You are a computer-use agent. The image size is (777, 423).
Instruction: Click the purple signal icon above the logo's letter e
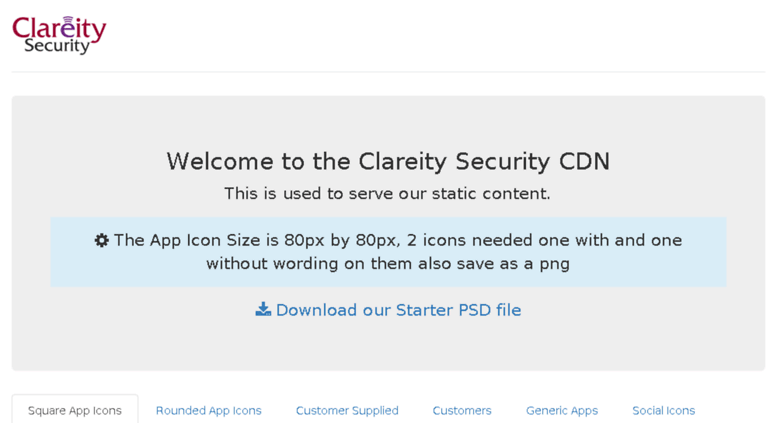[68, 20]
